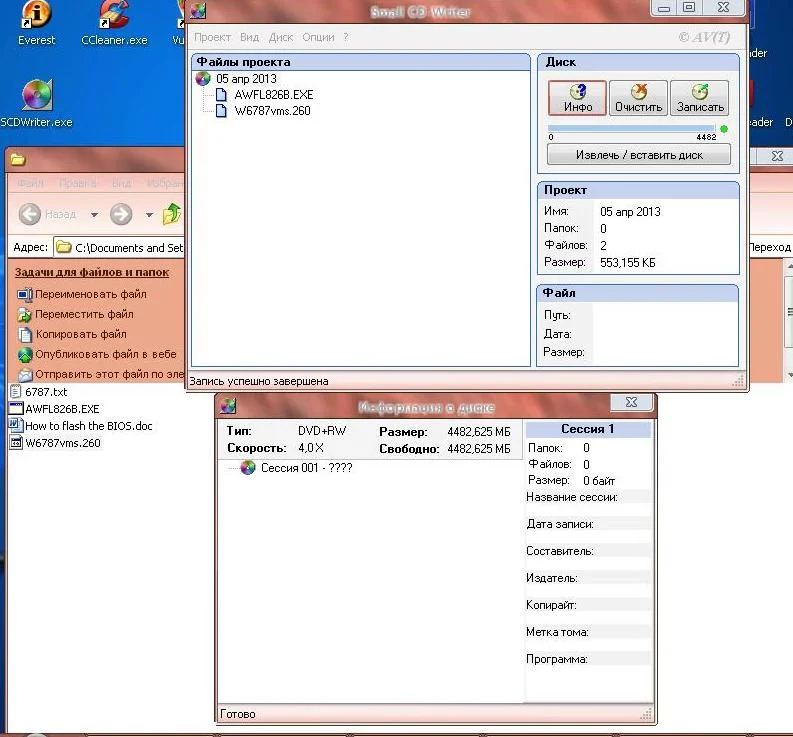Click the DVD+RW disc type value
The height and width of the screenshot is (737, 793).
tap(322, 431)
